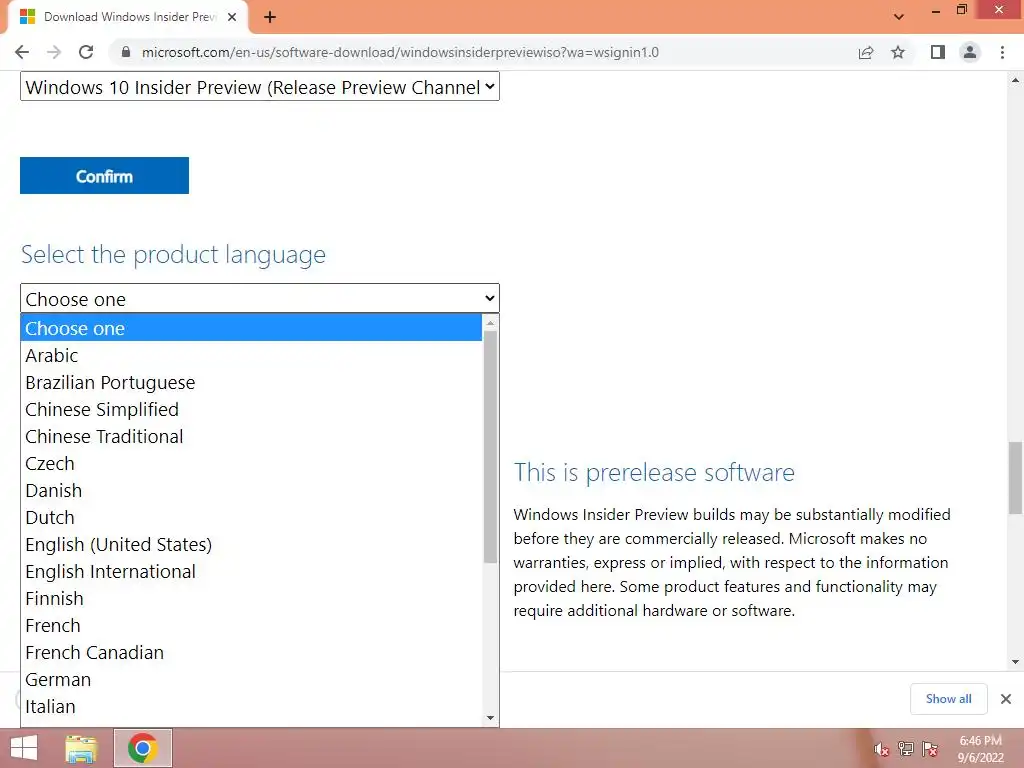Click the muted volume tray icon
The image size is (1024, 768).
coord(881,749)
